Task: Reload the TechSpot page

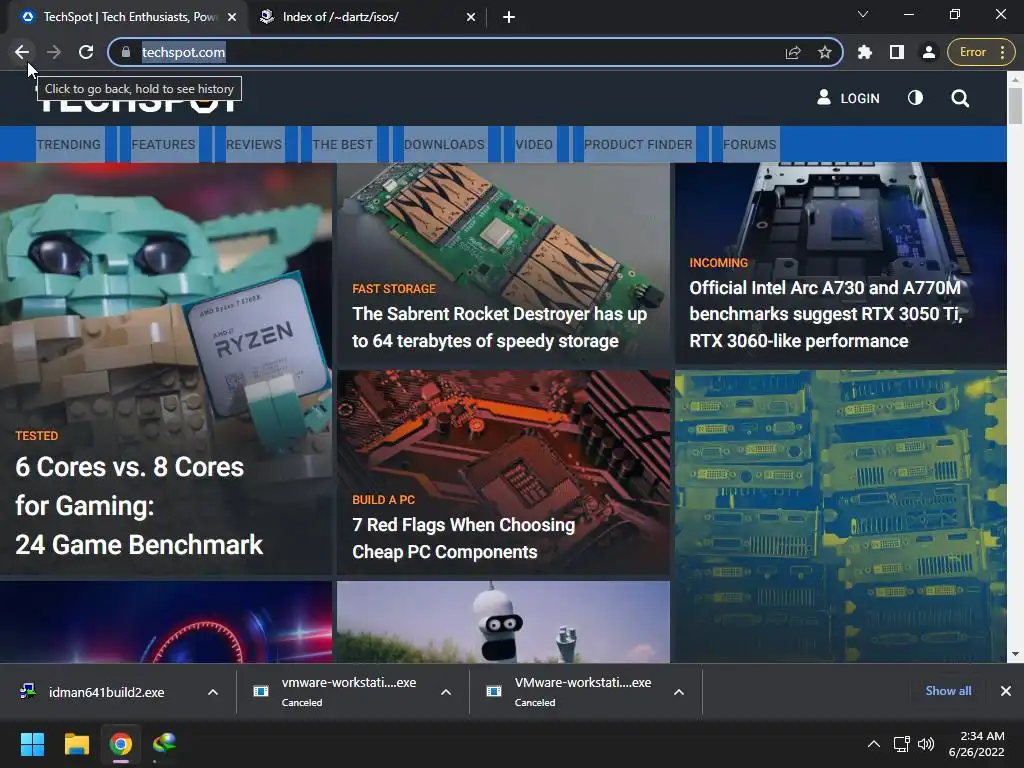Action: (86, 52)
